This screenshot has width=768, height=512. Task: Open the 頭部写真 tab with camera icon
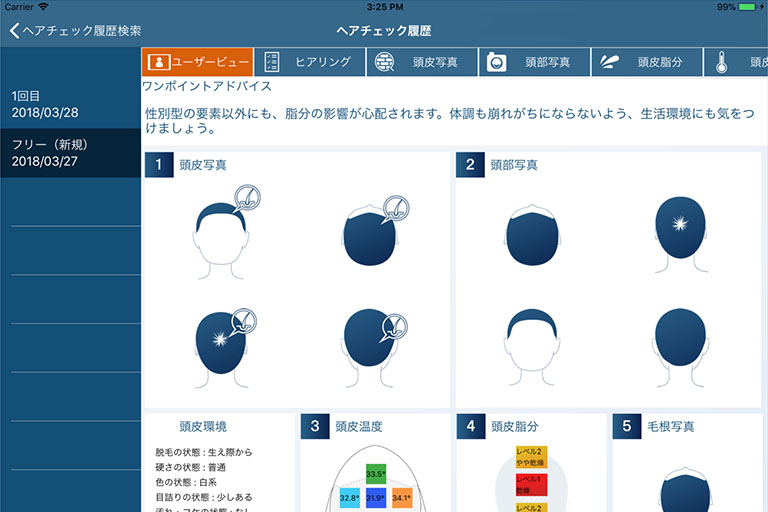pos(534,62)
